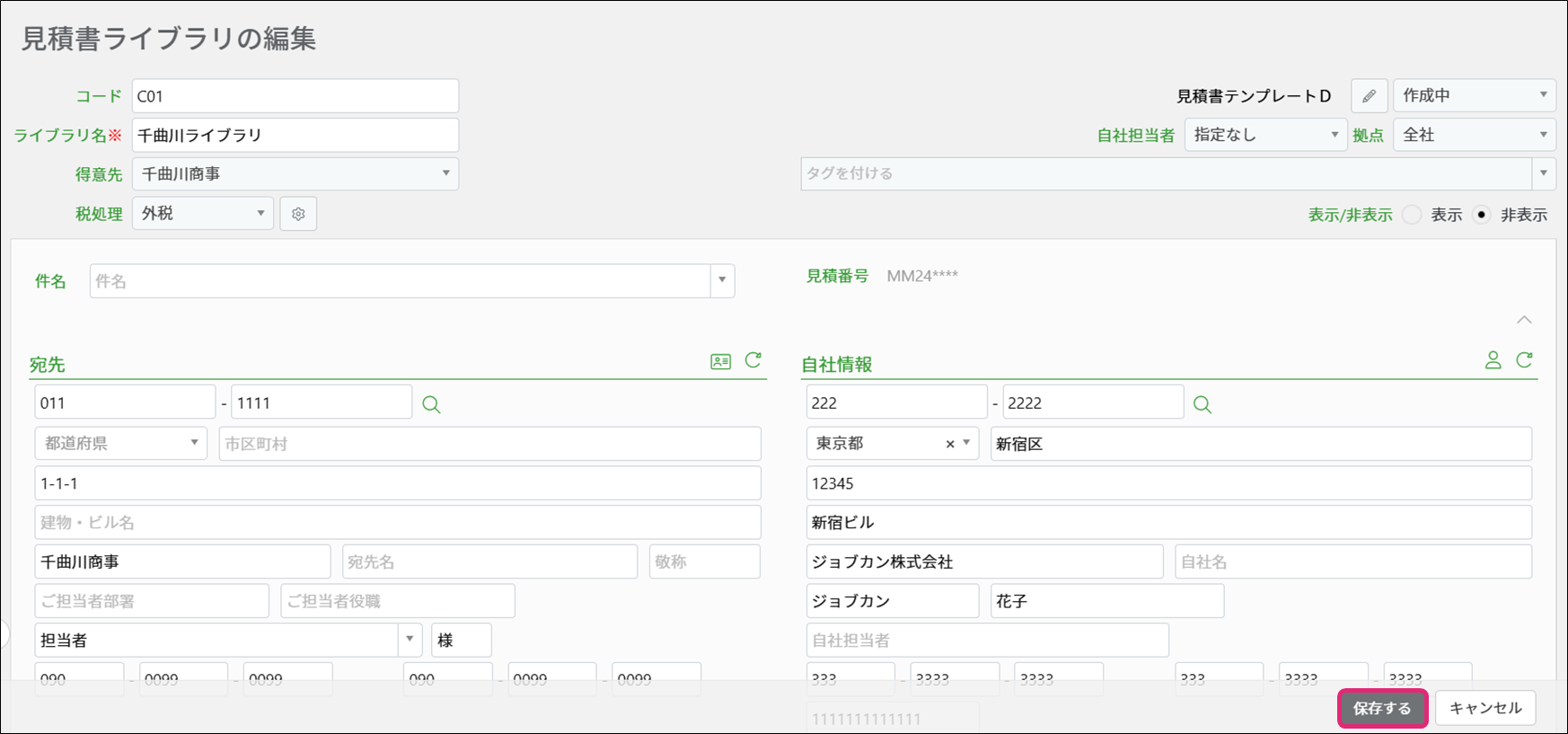Open the 作成中 status dropdown
The height and width of the screenshot is (734, 1568).
point(1474,95)
